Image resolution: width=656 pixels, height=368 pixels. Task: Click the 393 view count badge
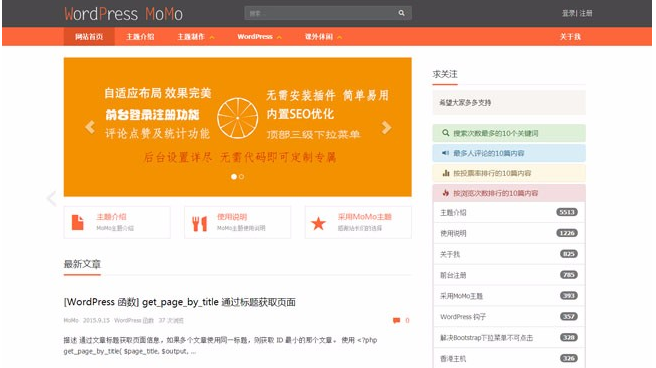569,296
